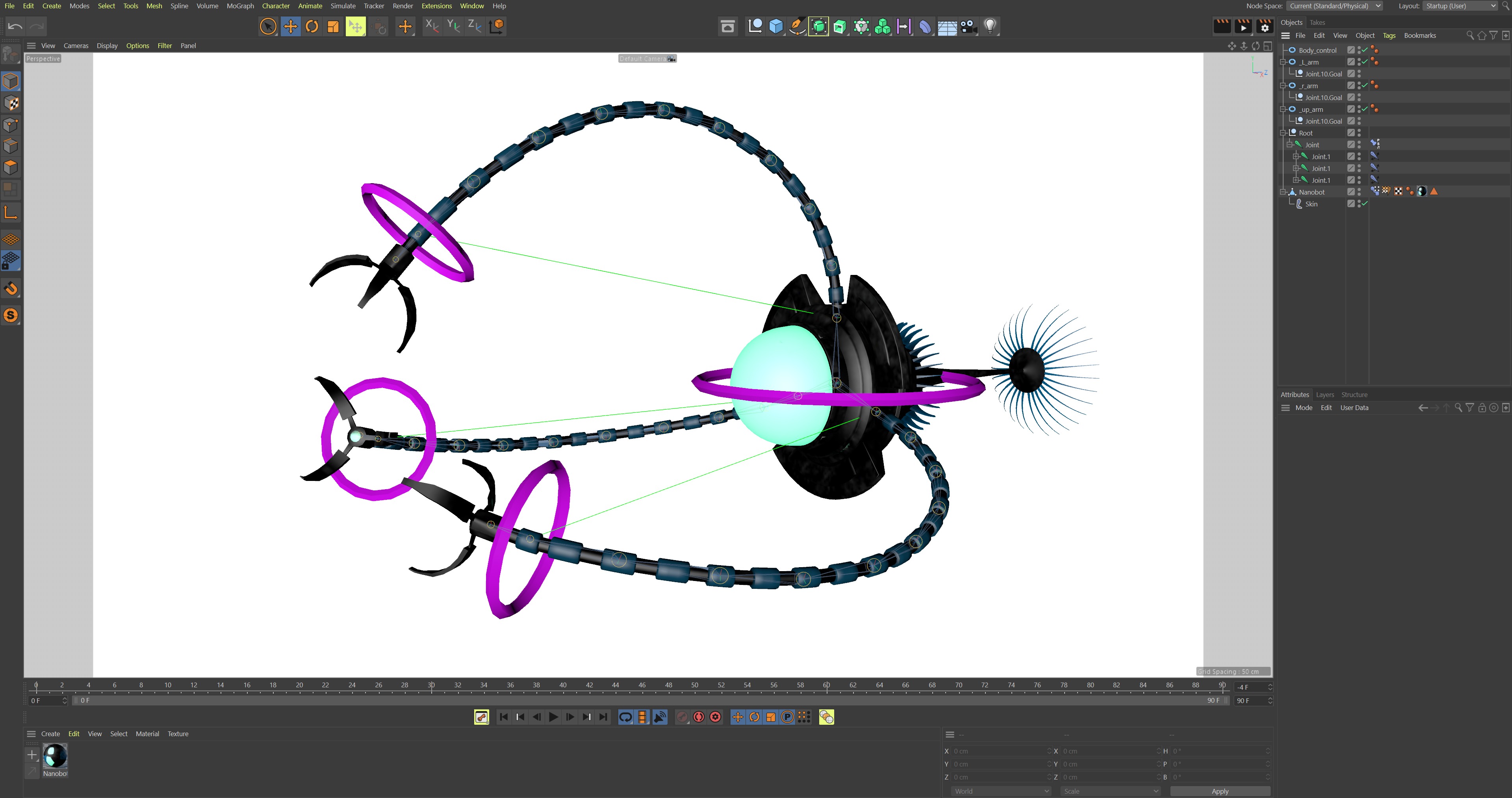Screen dimensions: 1512x798
Task: Click the Subdivision Surface generator icon
Action: [819, 26]
